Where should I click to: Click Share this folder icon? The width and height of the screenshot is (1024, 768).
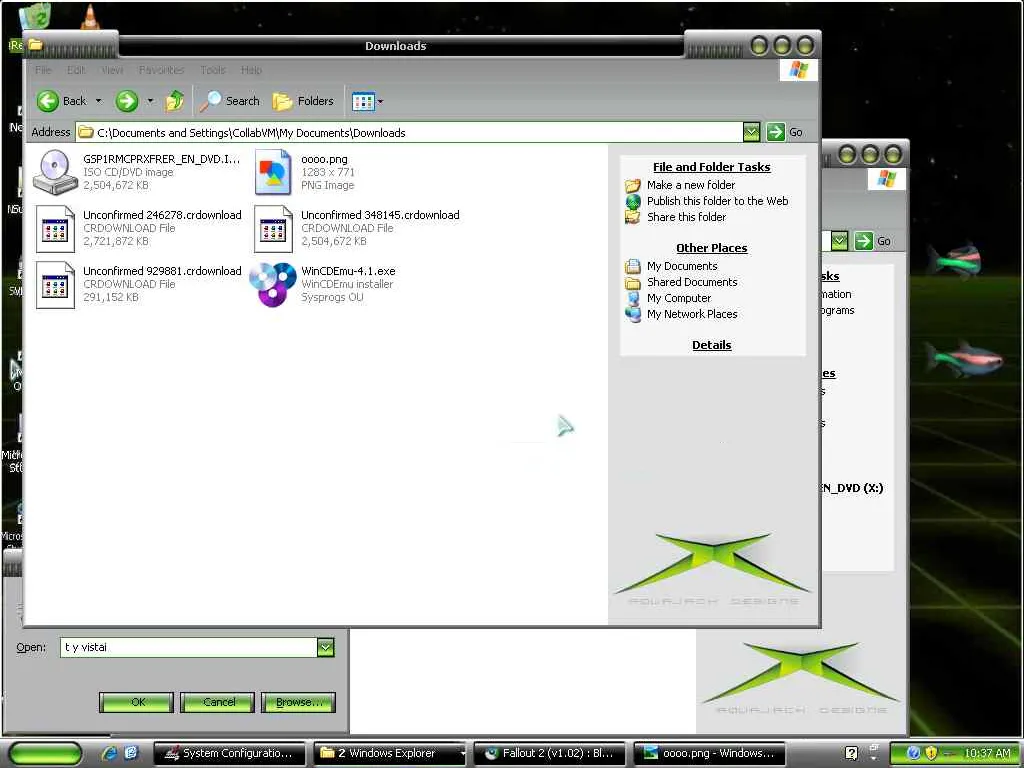pos(633,217)
